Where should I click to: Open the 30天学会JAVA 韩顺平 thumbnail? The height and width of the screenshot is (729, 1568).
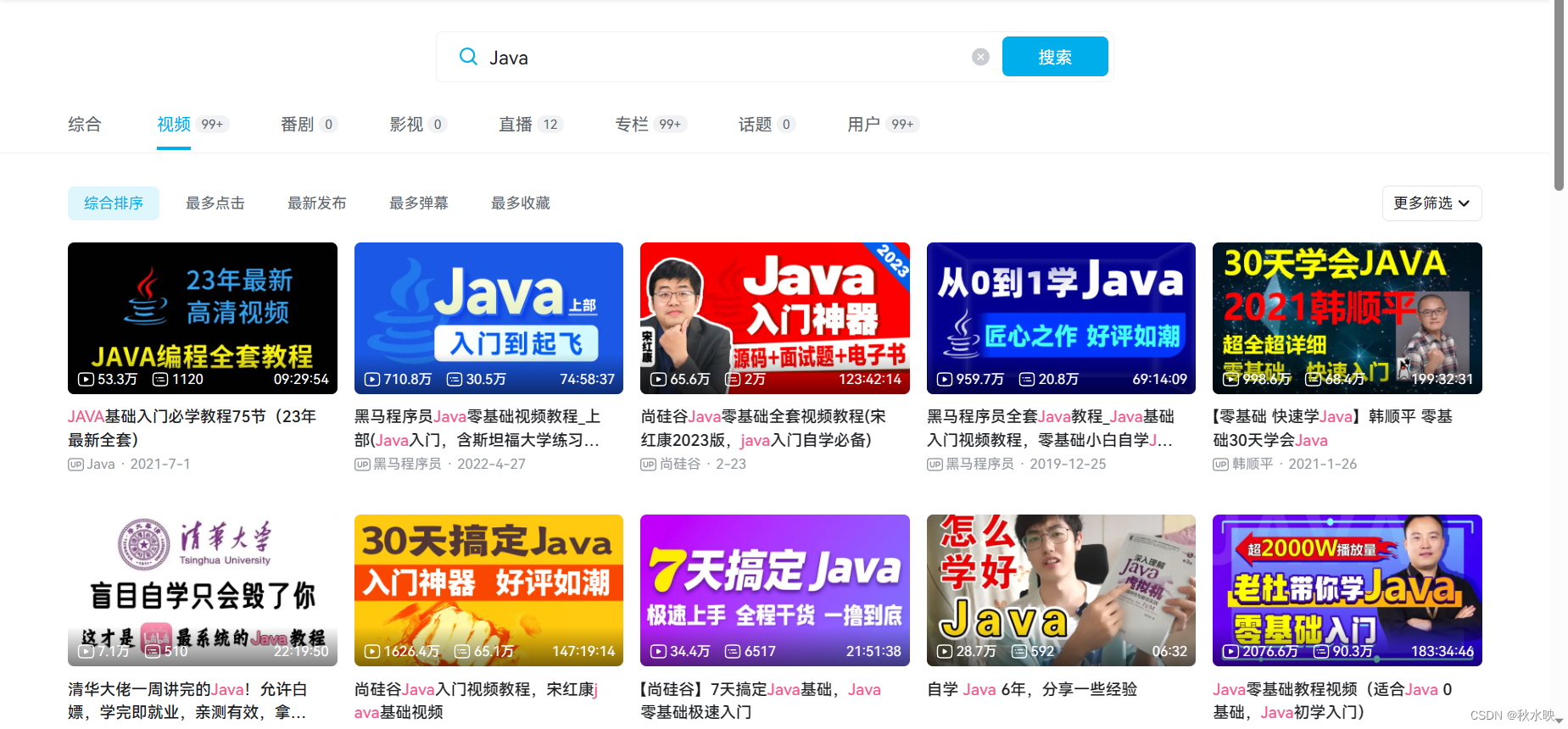click(x=1348, y=318)
